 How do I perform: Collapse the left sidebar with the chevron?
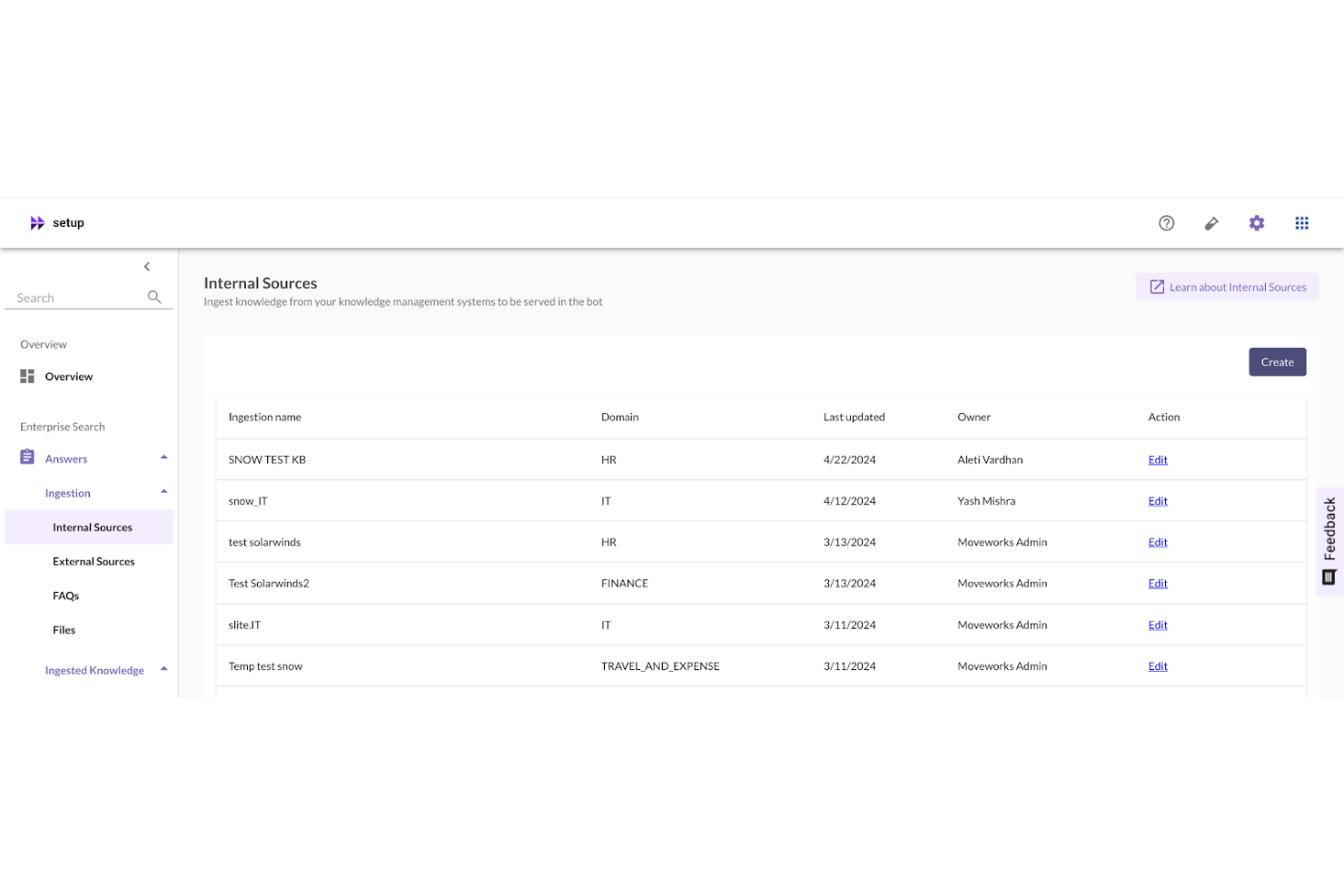click(146, 266)
